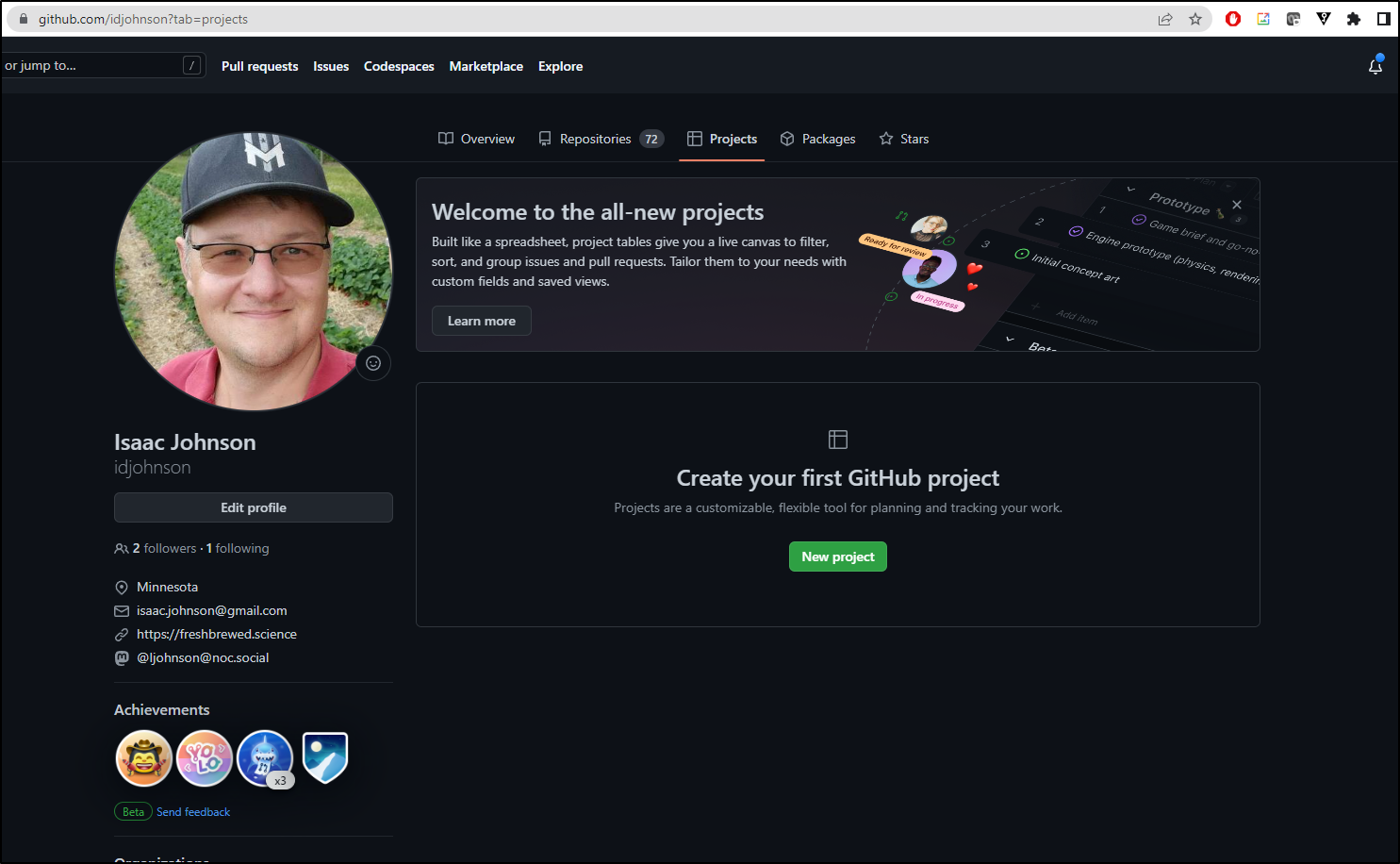Switch to the Stars tab

point(904,139)
